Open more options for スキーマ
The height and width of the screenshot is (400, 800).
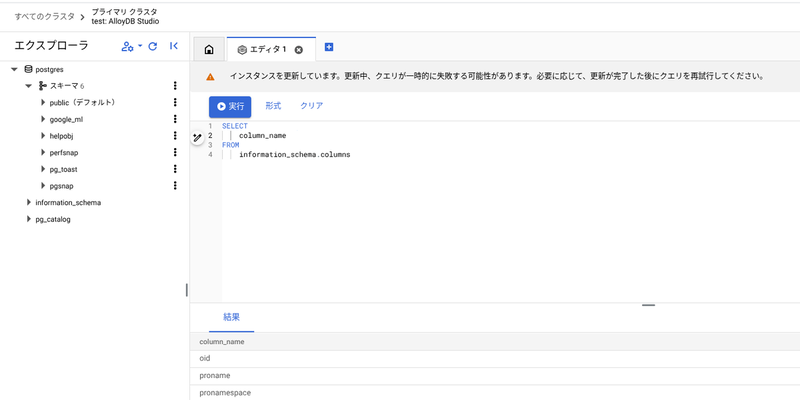pos(175,86)
